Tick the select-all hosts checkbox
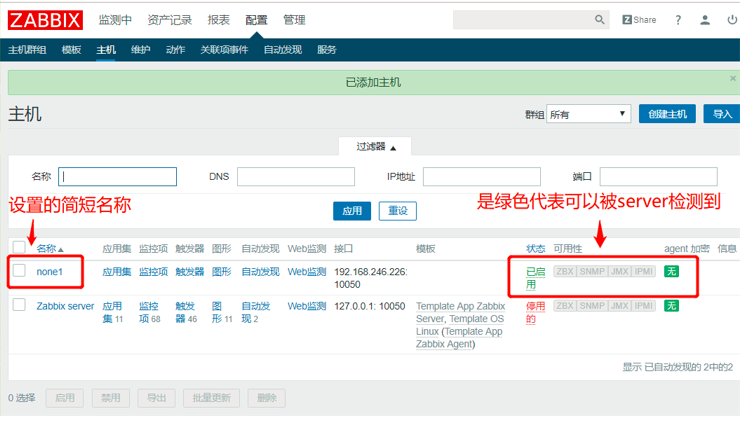Screen dimensions: 748x423 click(x=19, y=247)
